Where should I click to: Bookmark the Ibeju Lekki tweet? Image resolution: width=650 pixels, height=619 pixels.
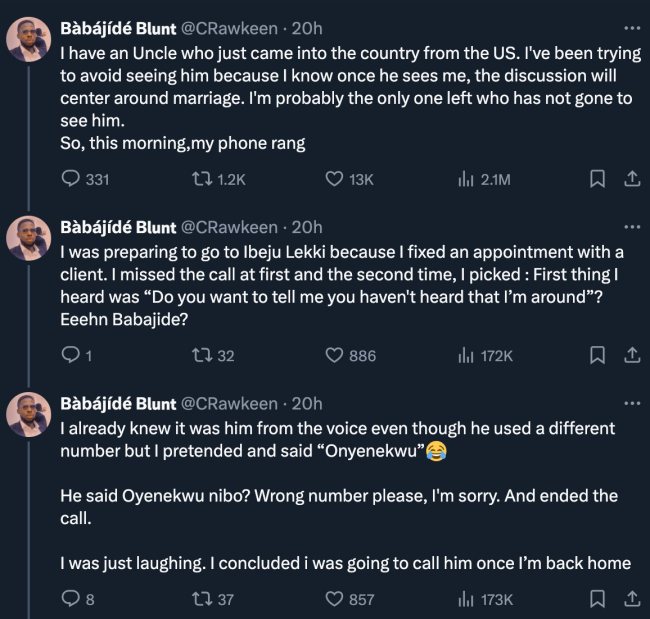point(597,354)
